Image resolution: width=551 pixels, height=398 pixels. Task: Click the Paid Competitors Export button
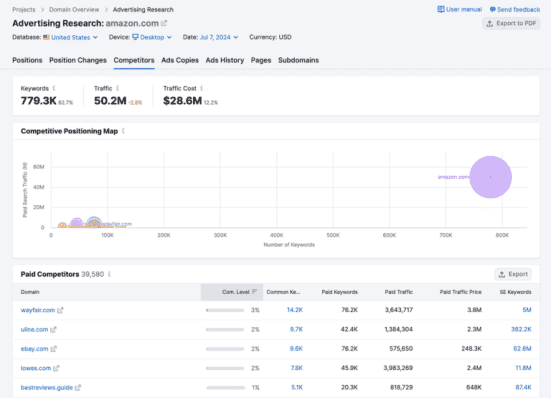click(x=513, y=274)
